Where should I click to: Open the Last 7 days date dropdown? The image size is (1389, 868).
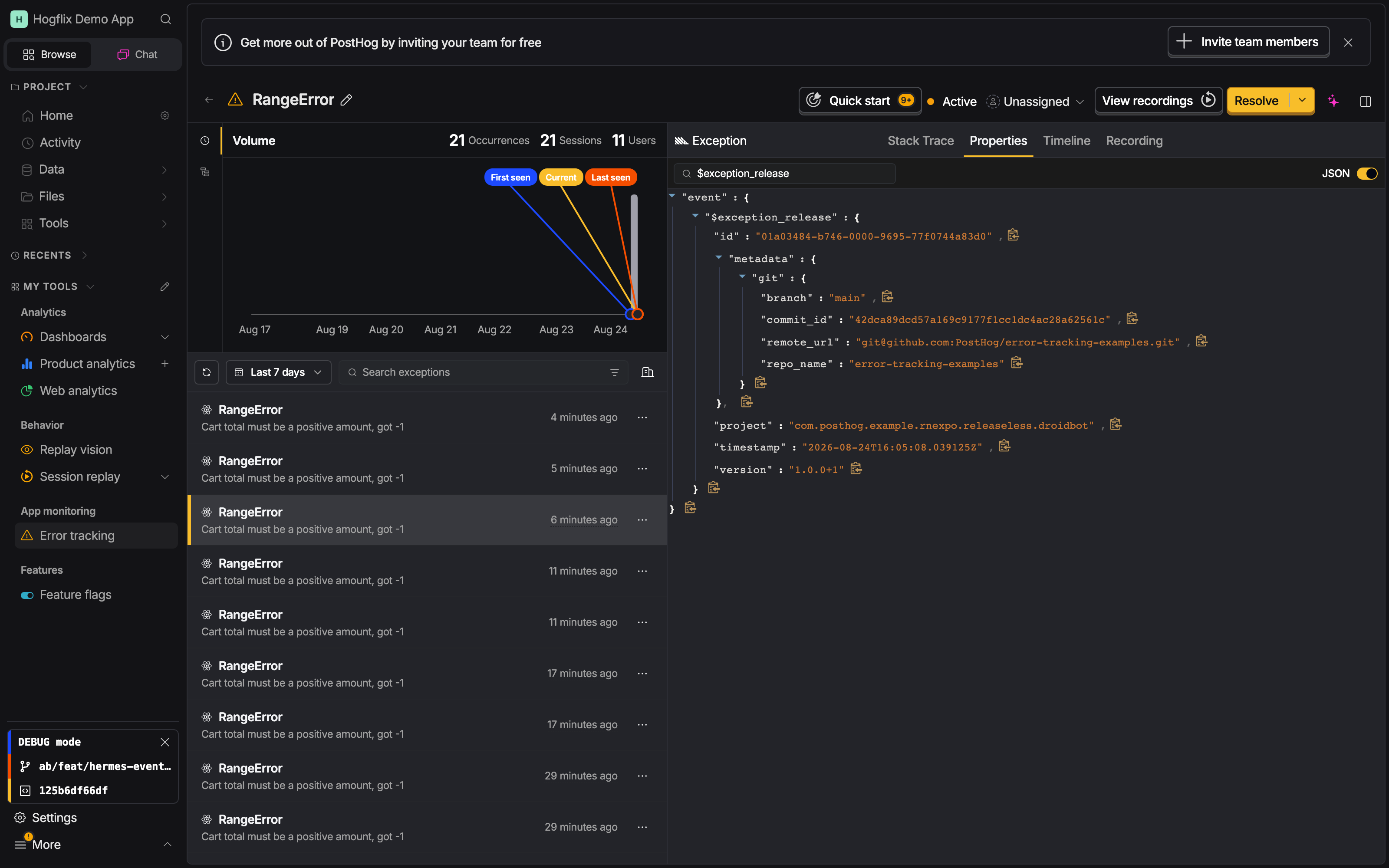[278, 372]
